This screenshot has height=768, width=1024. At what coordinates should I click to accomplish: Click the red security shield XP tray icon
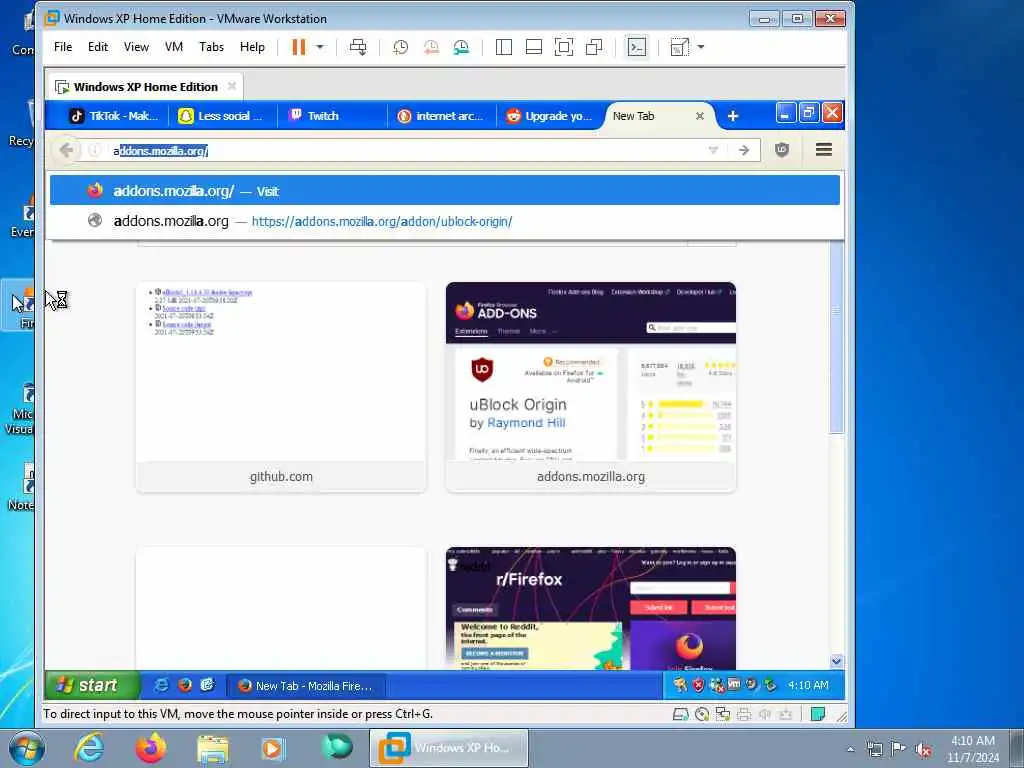tap(698, 685)
